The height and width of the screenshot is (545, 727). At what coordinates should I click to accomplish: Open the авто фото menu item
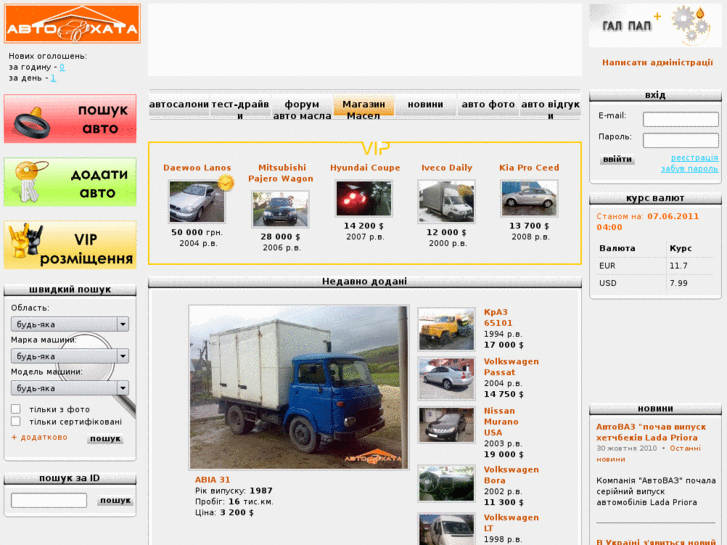coord(488,105)
